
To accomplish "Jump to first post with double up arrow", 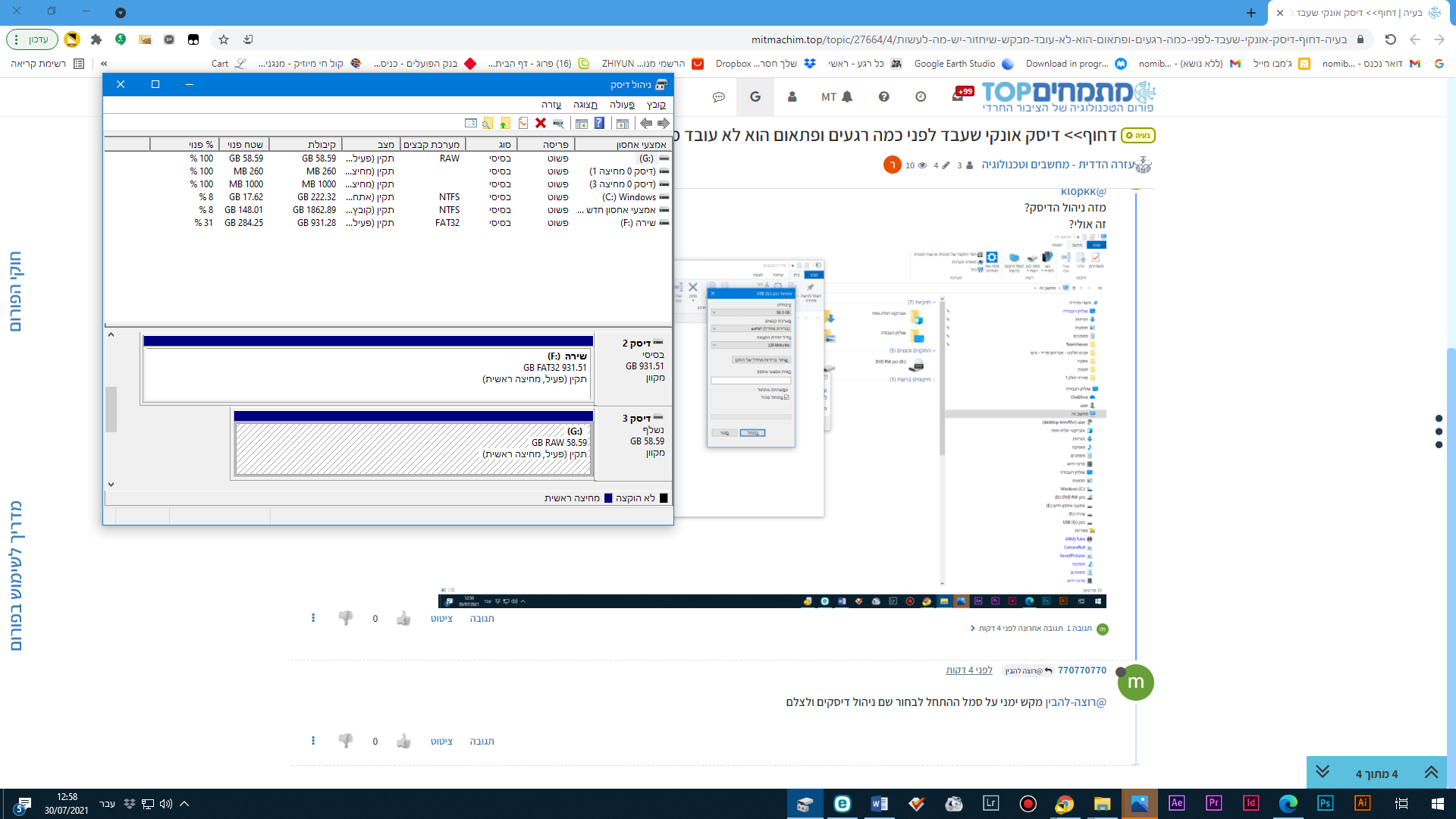I will coord(1431,773).
